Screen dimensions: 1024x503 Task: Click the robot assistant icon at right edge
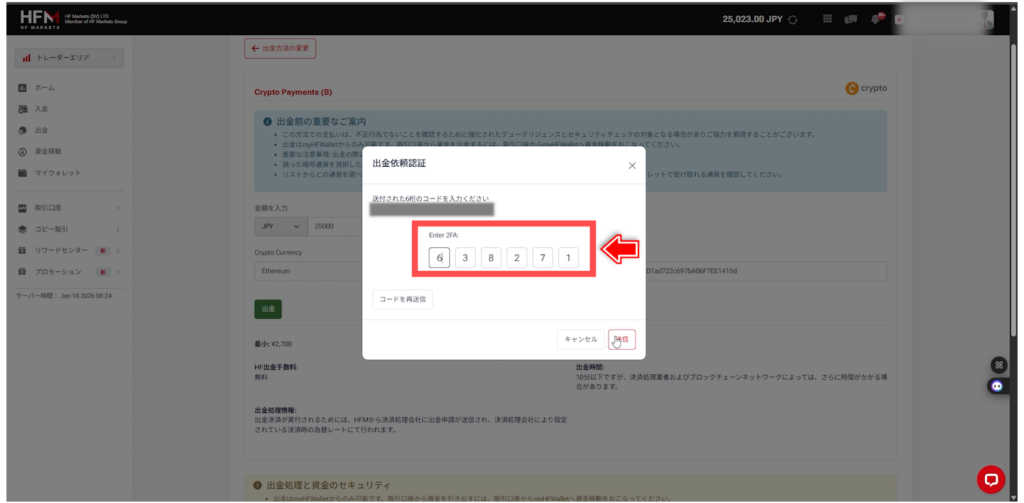[996, 385]
